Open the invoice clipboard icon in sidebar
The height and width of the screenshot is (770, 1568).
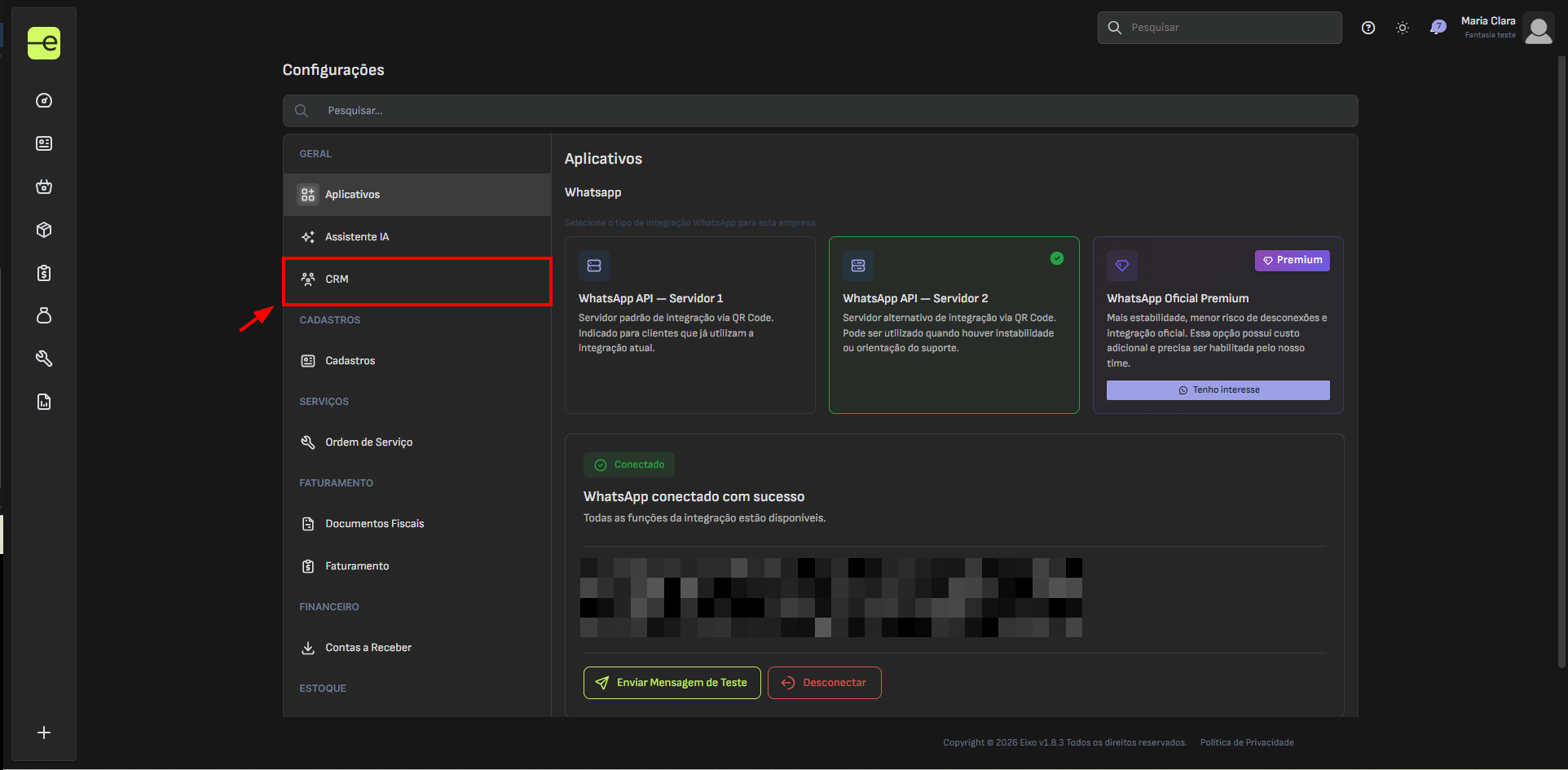click(44, 273)
